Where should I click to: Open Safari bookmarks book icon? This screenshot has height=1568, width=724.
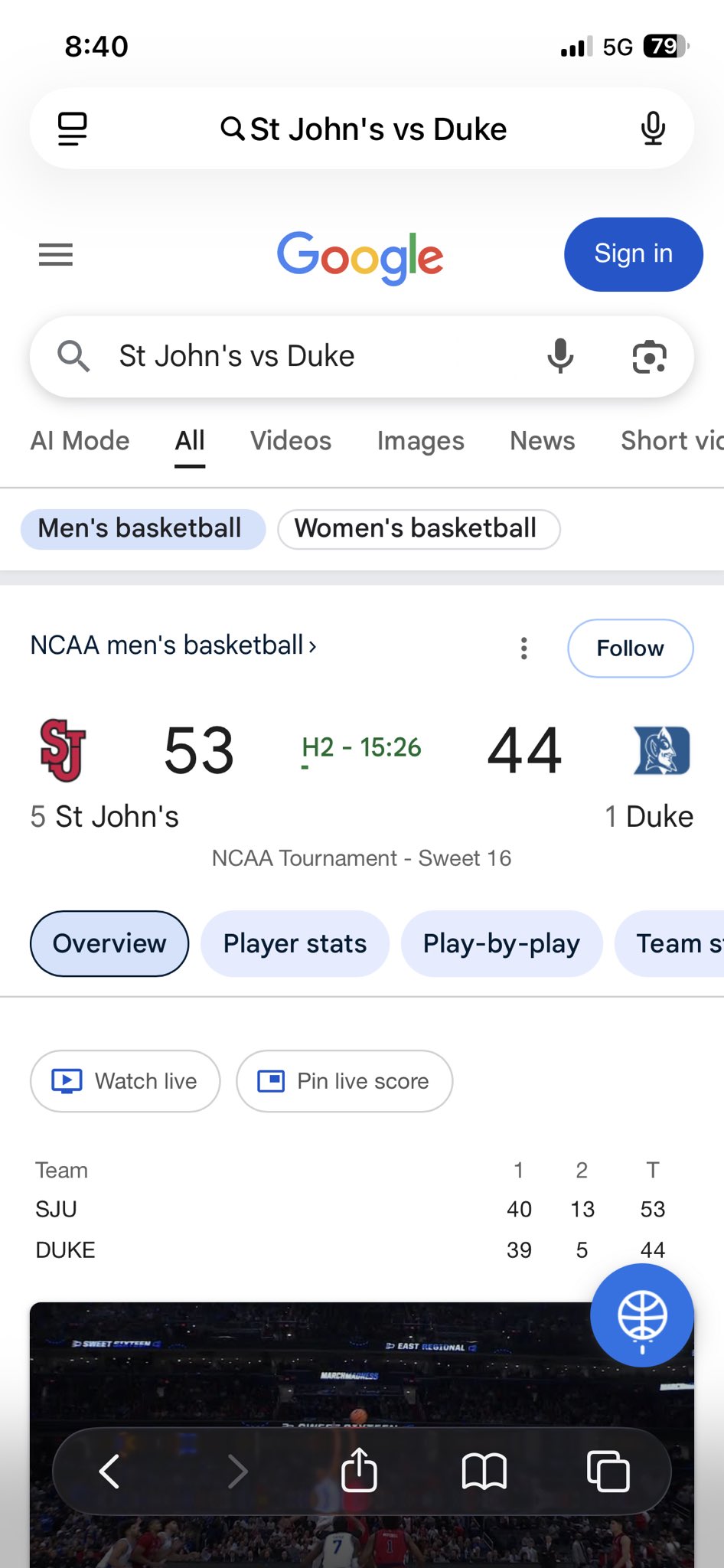[x=484, y=1471]
